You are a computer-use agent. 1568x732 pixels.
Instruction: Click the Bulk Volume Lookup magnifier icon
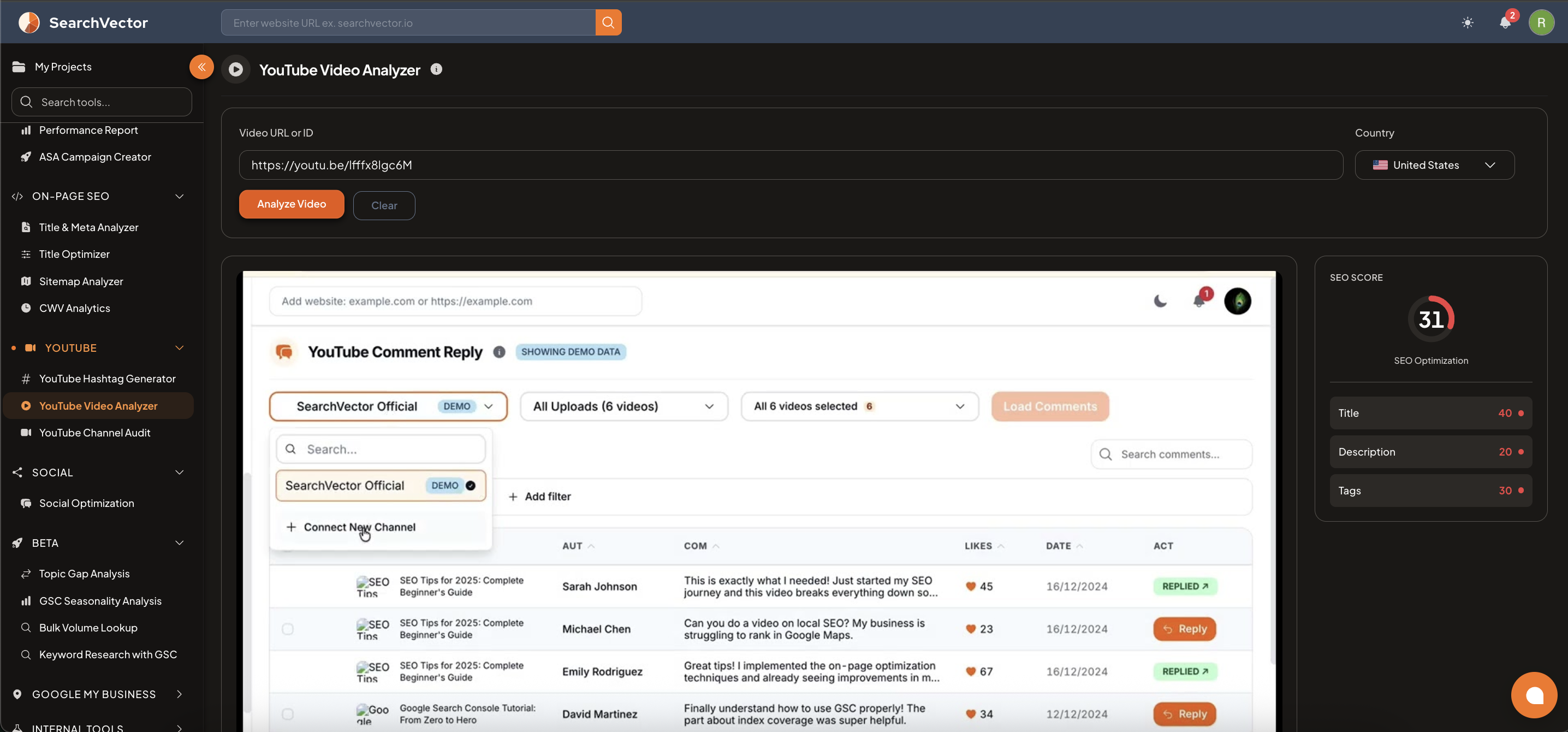[26, 627]
